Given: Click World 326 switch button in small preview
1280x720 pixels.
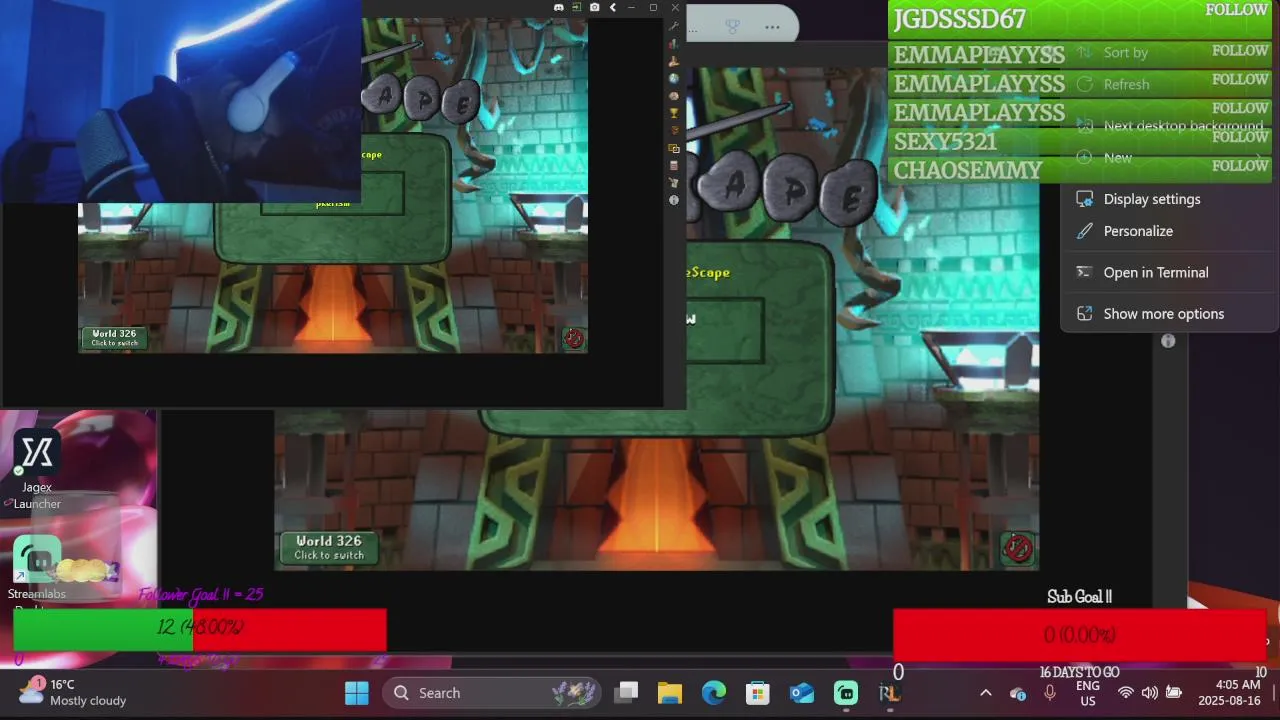Looking at the screenshot, I should [114, 338].
